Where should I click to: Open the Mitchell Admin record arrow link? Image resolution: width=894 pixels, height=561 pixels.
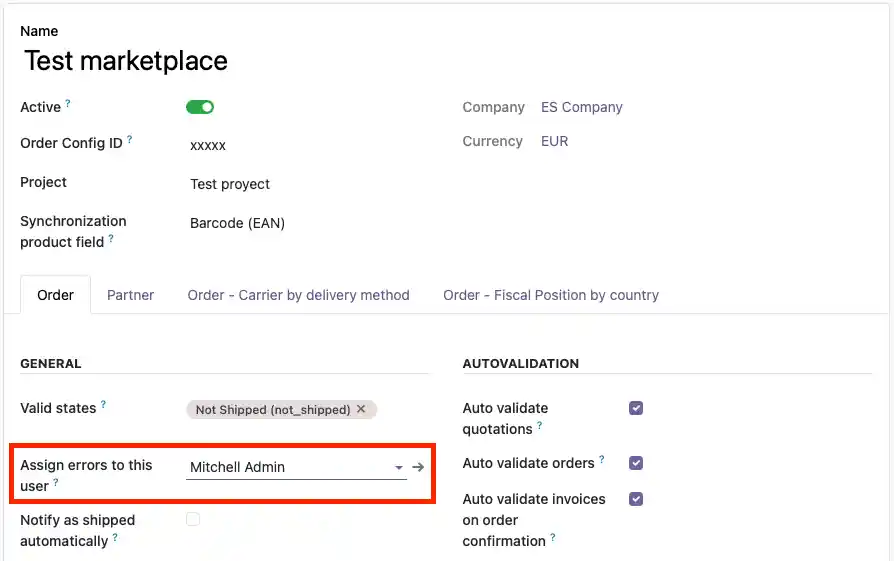[x=418, y=467]
